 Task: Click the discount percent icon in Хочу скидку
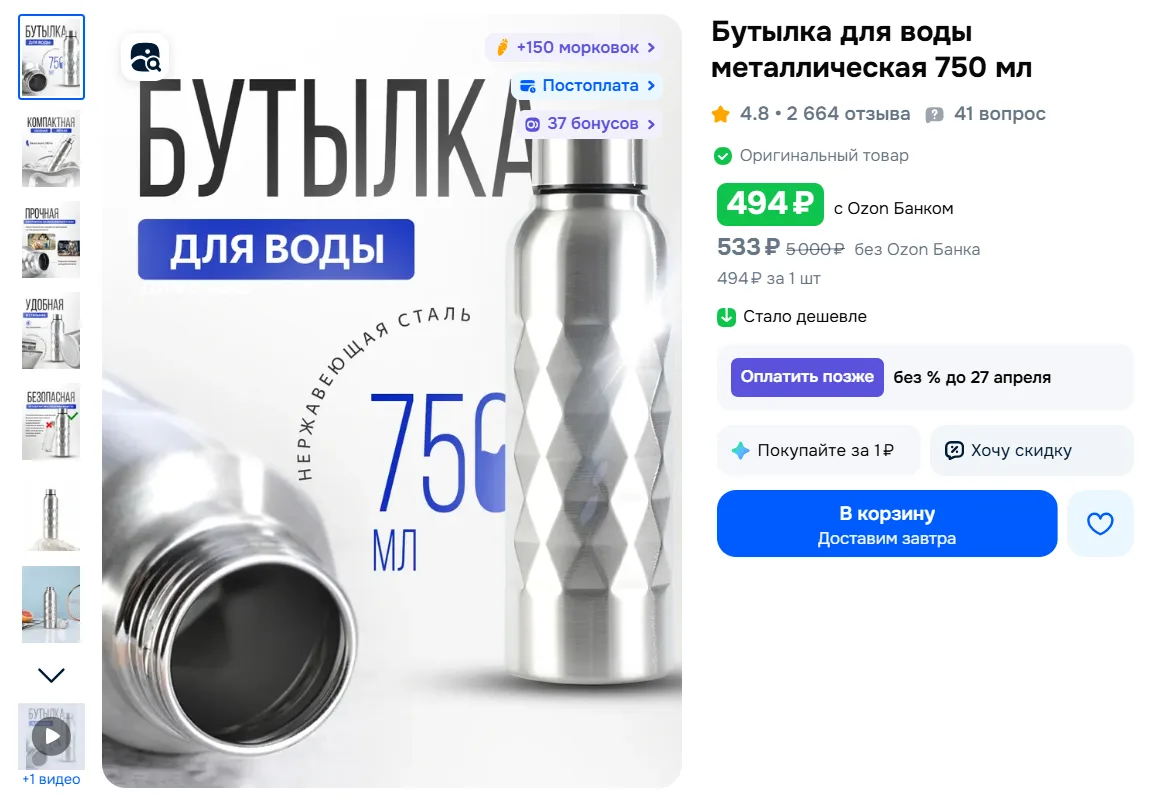tap(954, 450)
